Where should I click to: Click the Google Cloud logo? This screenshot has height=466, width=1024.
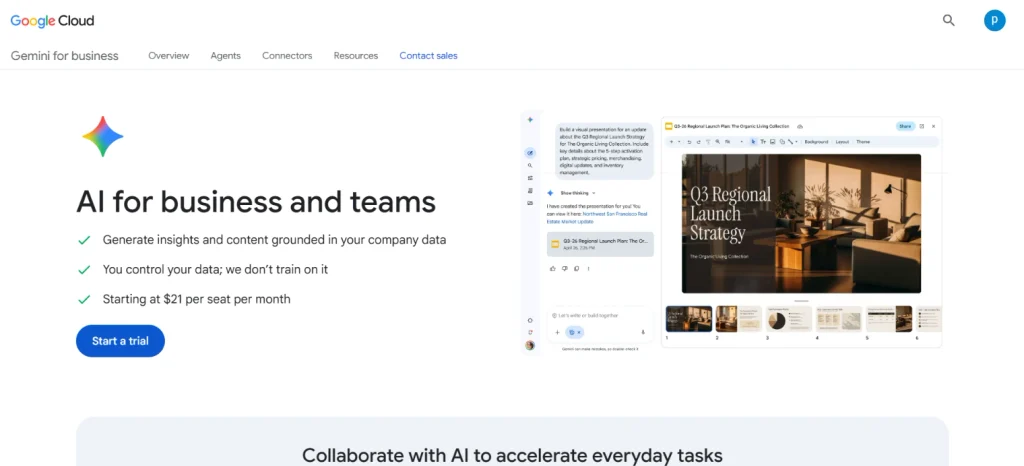tap(52, 21)
